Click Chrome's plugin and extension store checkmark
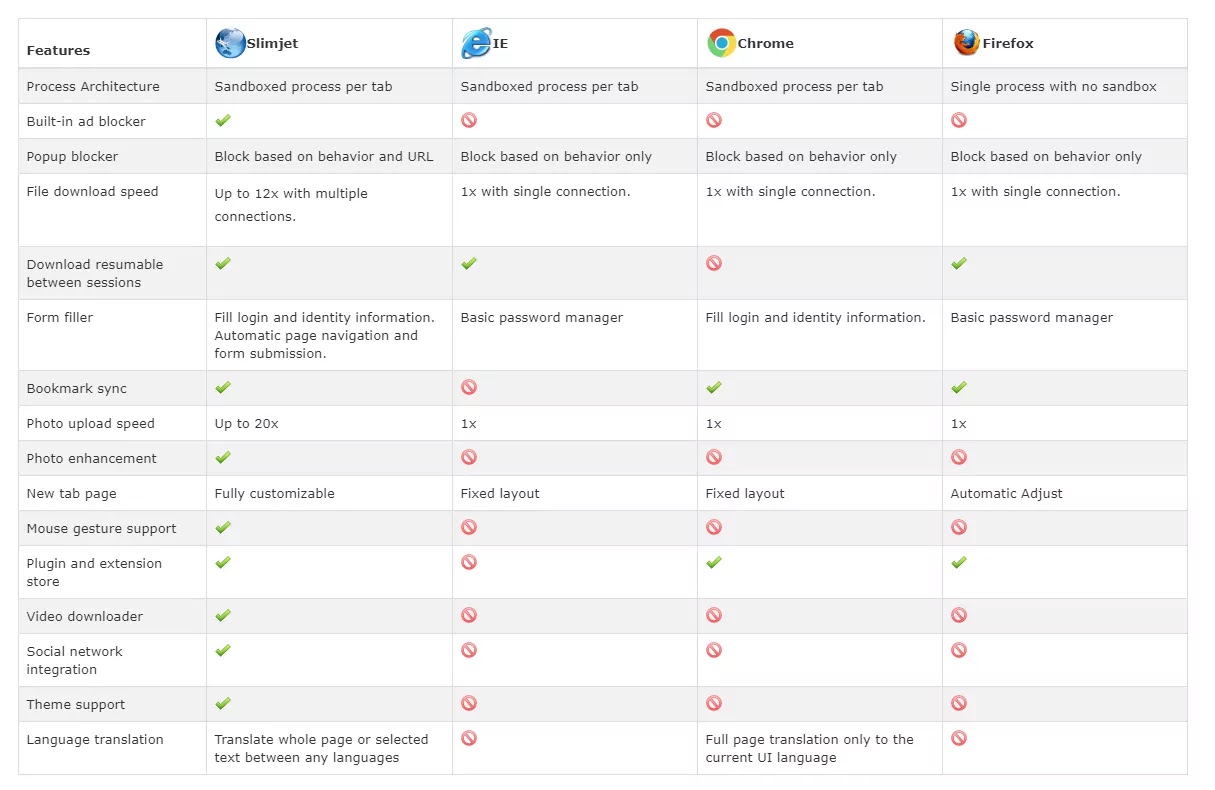This screenshot has width=1215, height=790. [714, 562]
